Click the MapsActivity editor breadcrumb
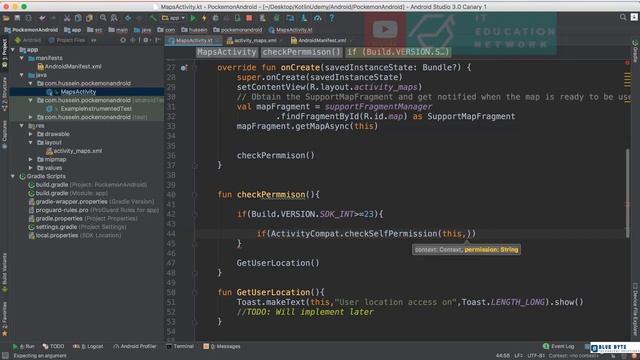The height and width of the screenshot is (360, 640). (227, 52)
